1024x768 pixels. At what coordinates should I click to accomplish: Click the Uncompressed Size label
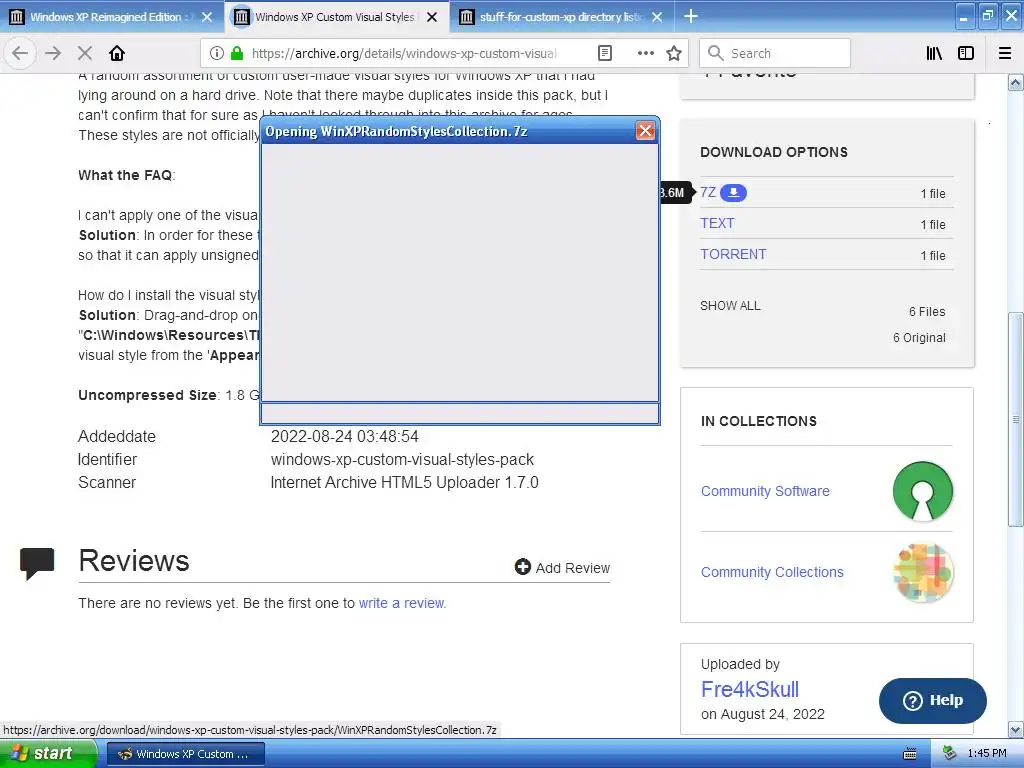coord(148,395)
